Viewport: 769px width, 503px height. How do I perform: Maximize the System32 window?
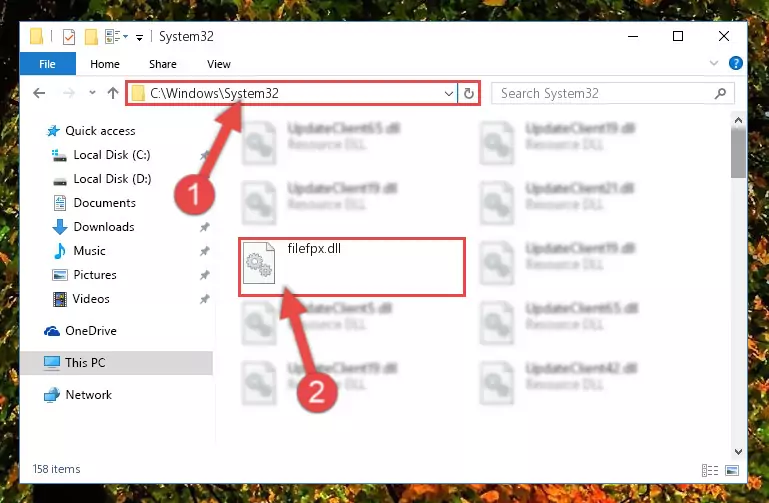(678, 36)
